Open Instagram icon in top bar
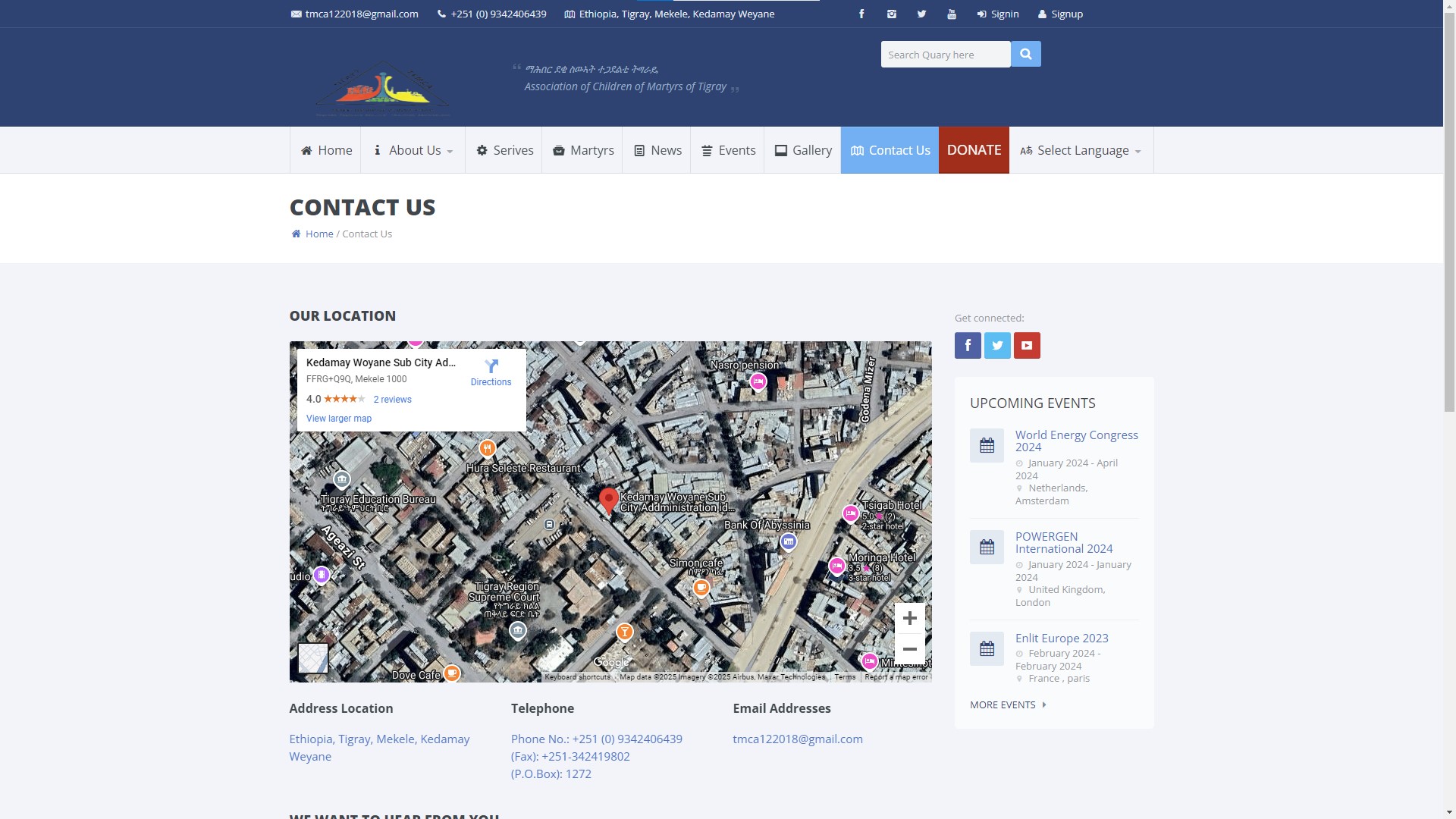Screen dimensions: 1456x819 point(892,14)
